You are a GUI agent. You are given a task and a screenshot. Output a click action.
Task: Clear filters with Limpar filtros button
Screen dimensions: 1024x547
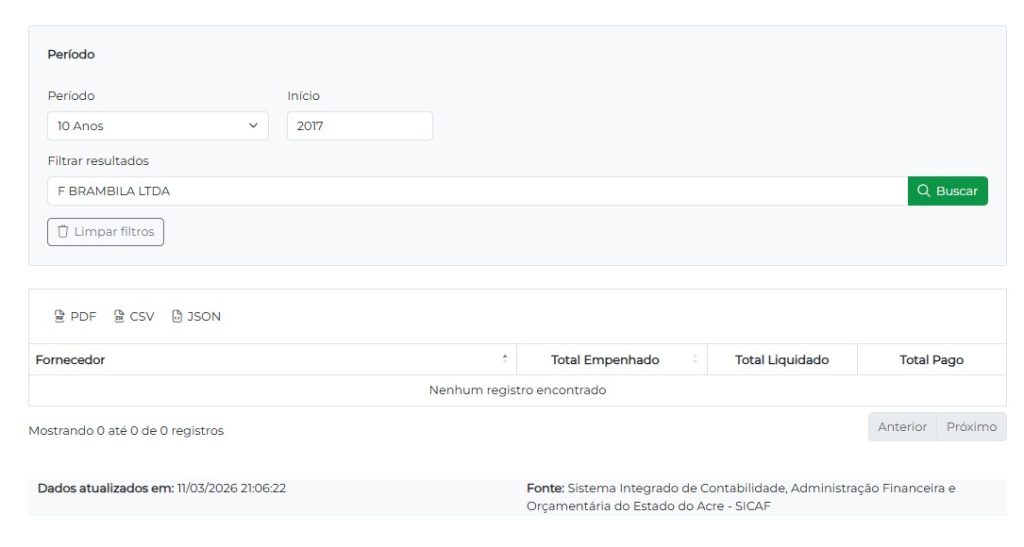tap(106, 232)
